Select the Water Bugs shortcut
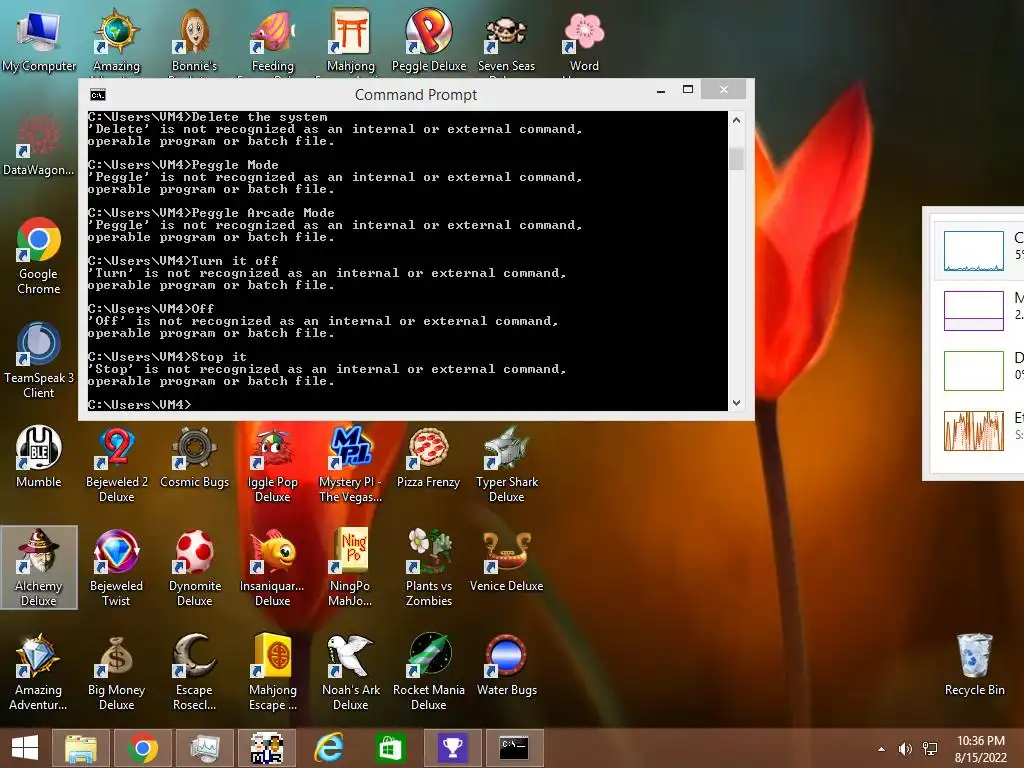This screenshot has width=1024, height=768. (506, 665)
